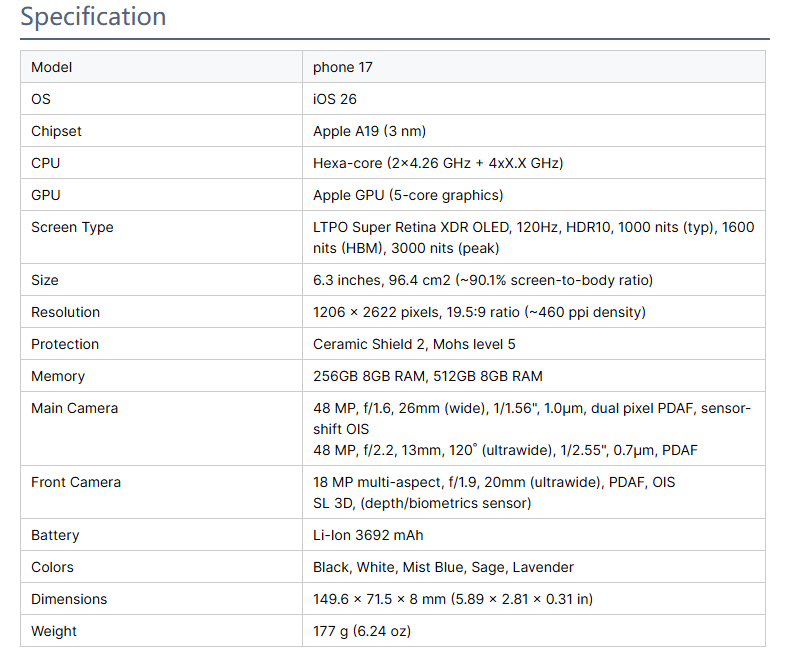Select the Apple GPU 5-core graphics text
This screenshot has height=660, width=812.
[x=408, y=195]
